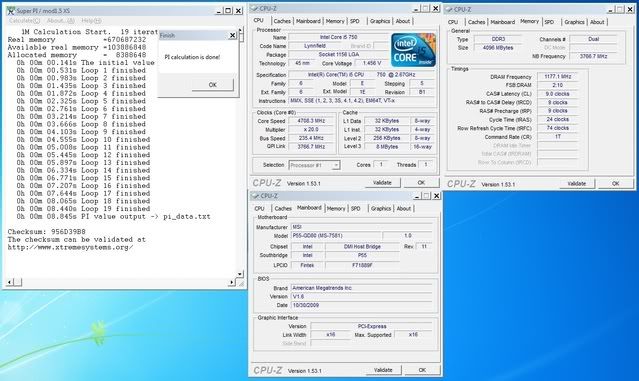Click the Loop 19 finished line
This screenshot has width=639, height=381.
click(x=83, y=209)
